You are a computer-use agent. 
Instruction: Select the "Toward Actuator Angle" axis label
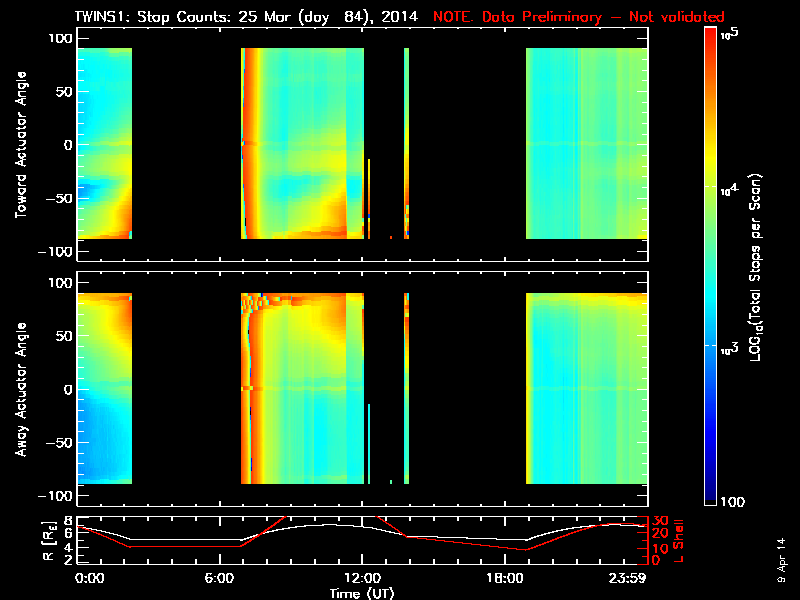coord(21,145)
